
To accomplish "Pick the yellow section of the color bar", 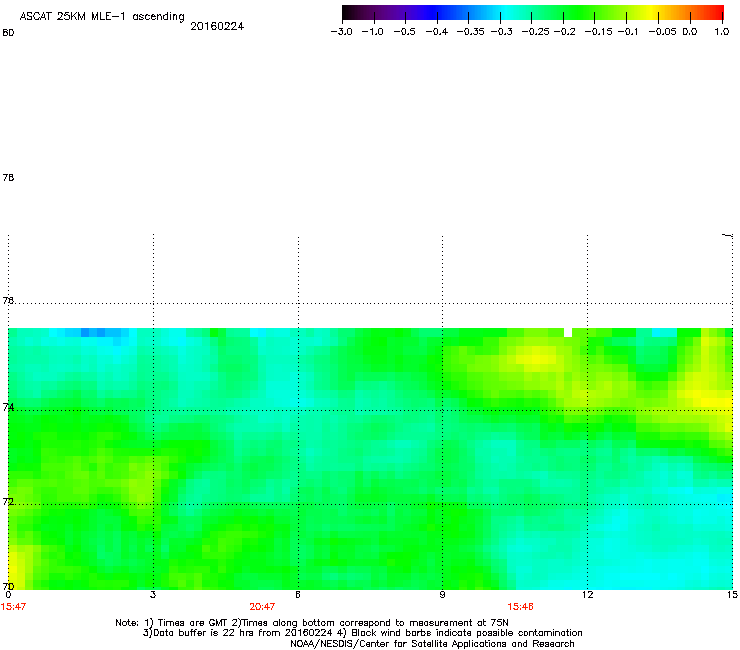I will pyautogui.click(x=654, y=13).
